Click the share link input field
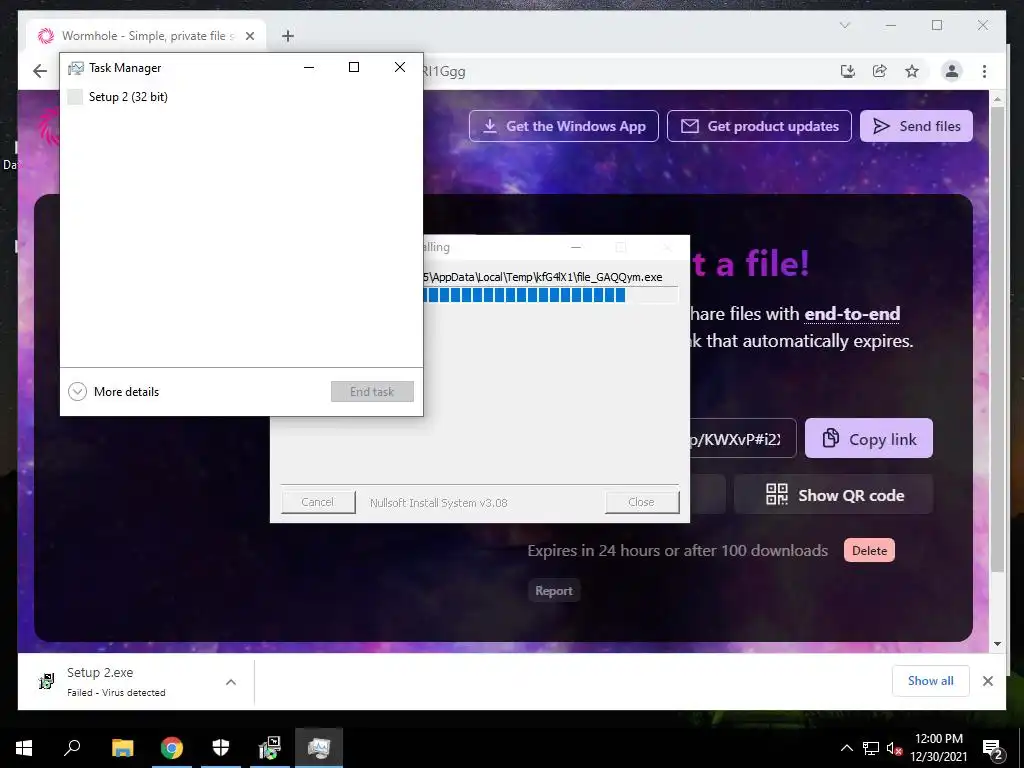 [x=743, y=438]
